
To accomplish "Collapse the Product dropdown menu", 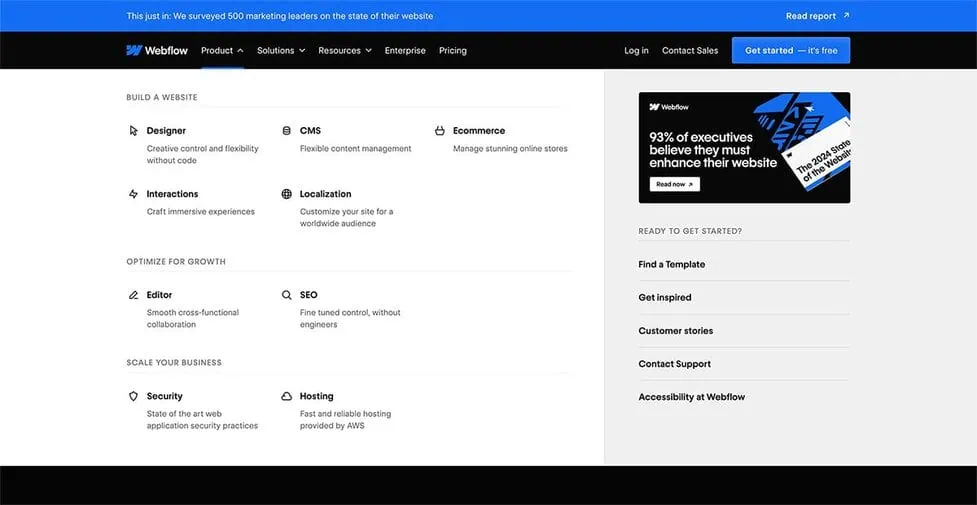I will pyautogui.click(x=222, y=50).
